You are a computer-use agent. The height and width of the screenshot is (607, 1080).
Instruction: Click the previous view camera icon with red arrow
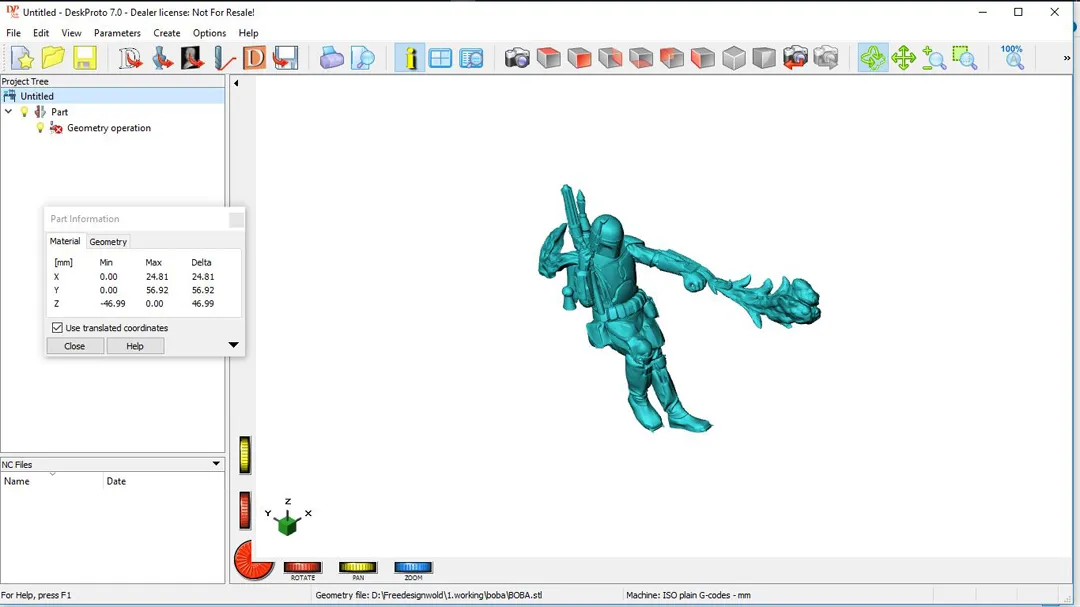(x=795, y=58)
